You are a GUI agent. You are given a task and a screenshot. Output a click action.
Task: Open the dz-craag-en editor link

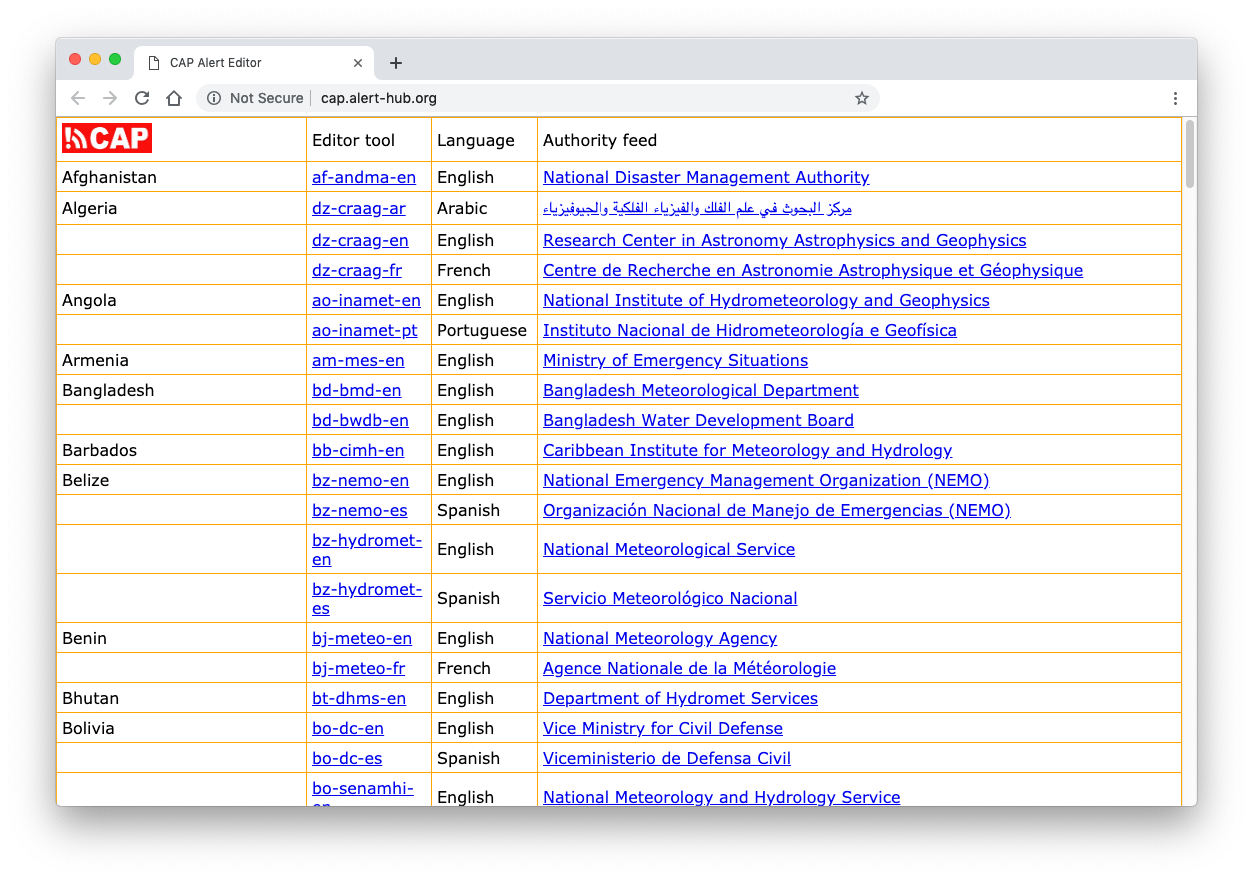pos(360,240)
